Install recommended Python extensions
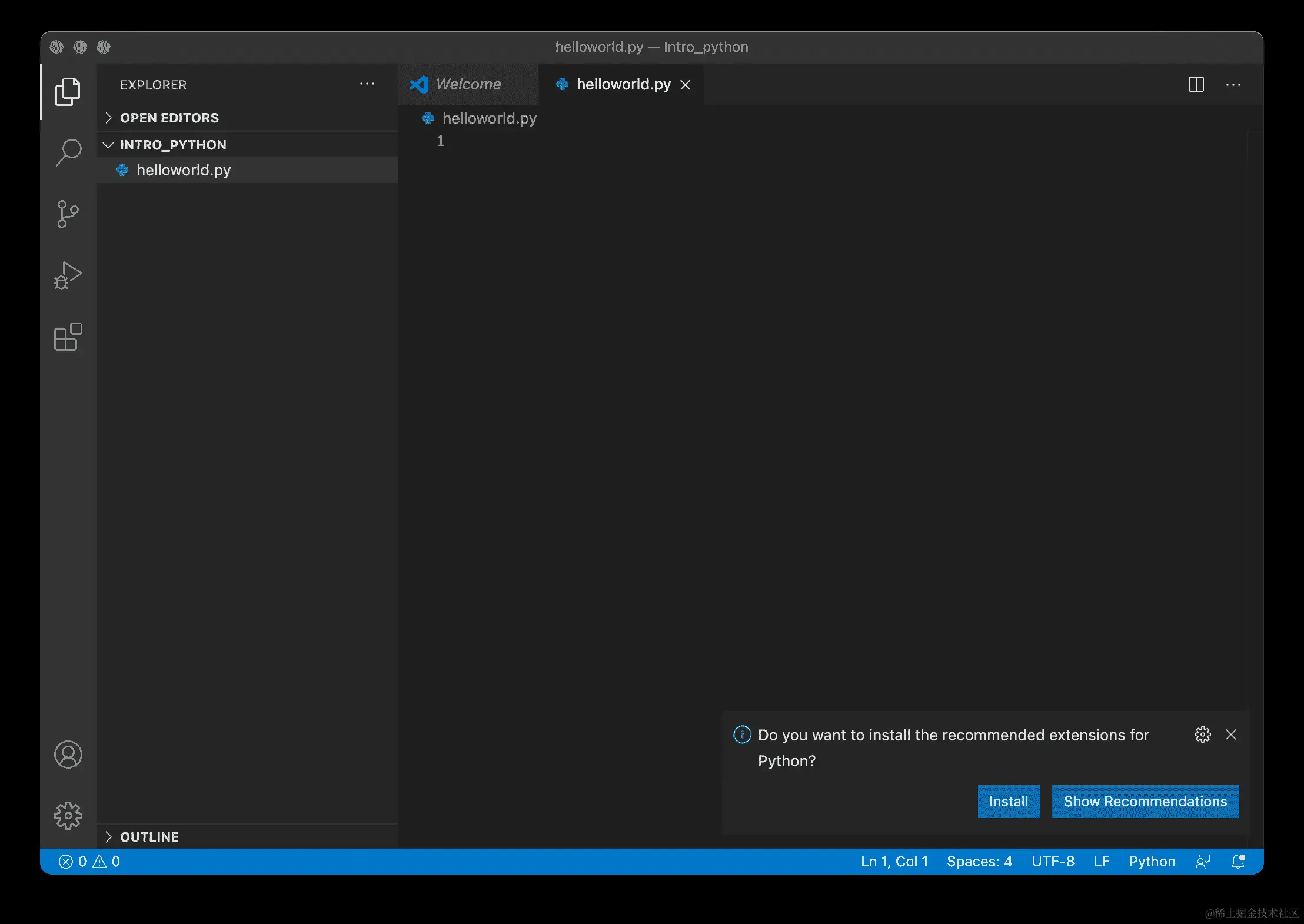Screen dimensions: 1304x924 pos(1008,802)
